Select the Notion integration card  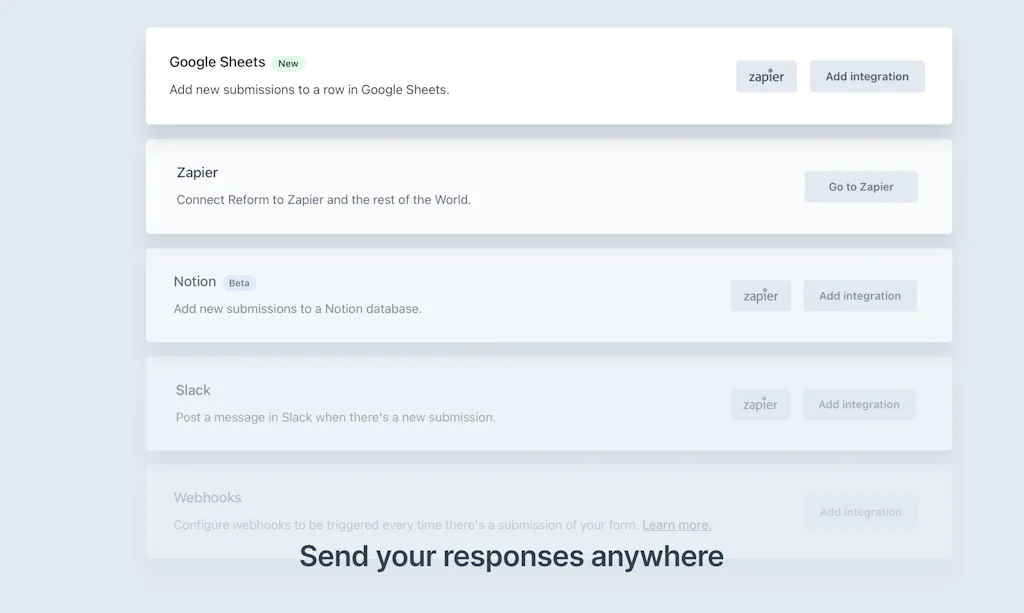(x=450, y=295)
